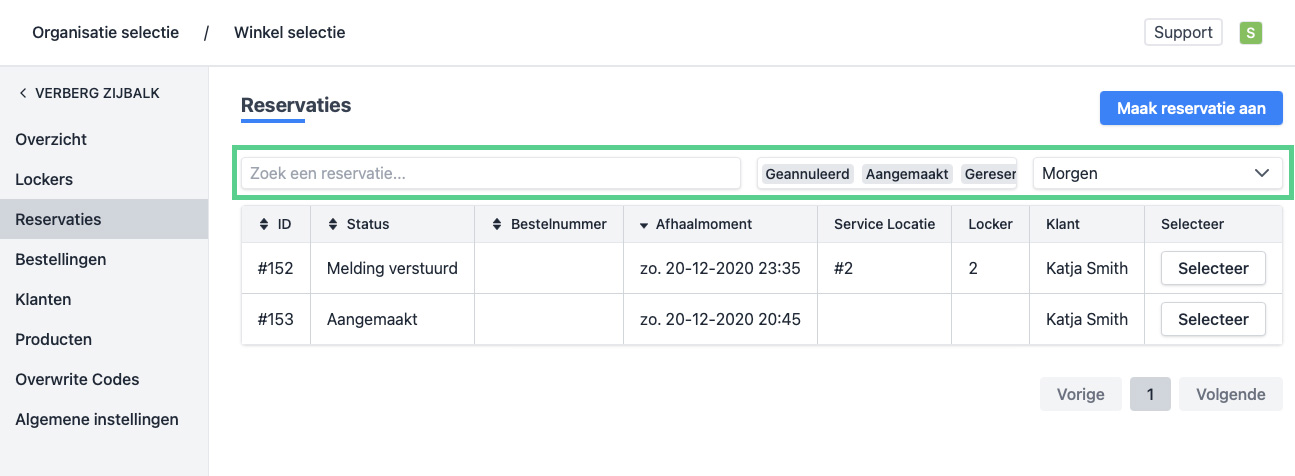Click the sort icon beside Status column
Image resolution: width=1295 pixels, height=476 pixels.
(333, 224)
